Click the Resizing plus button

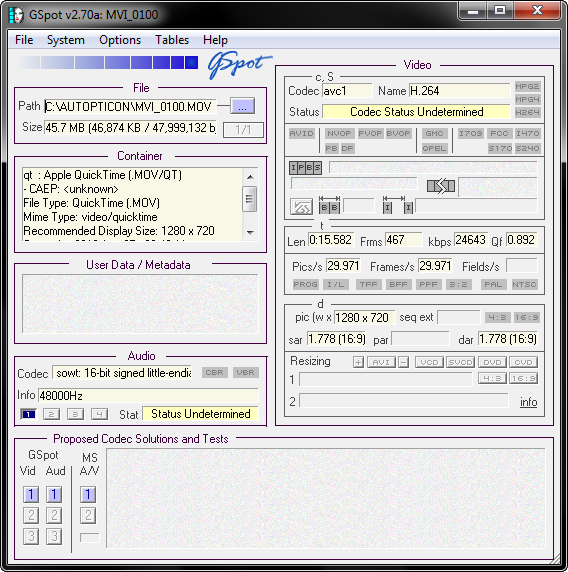[358, 362]
